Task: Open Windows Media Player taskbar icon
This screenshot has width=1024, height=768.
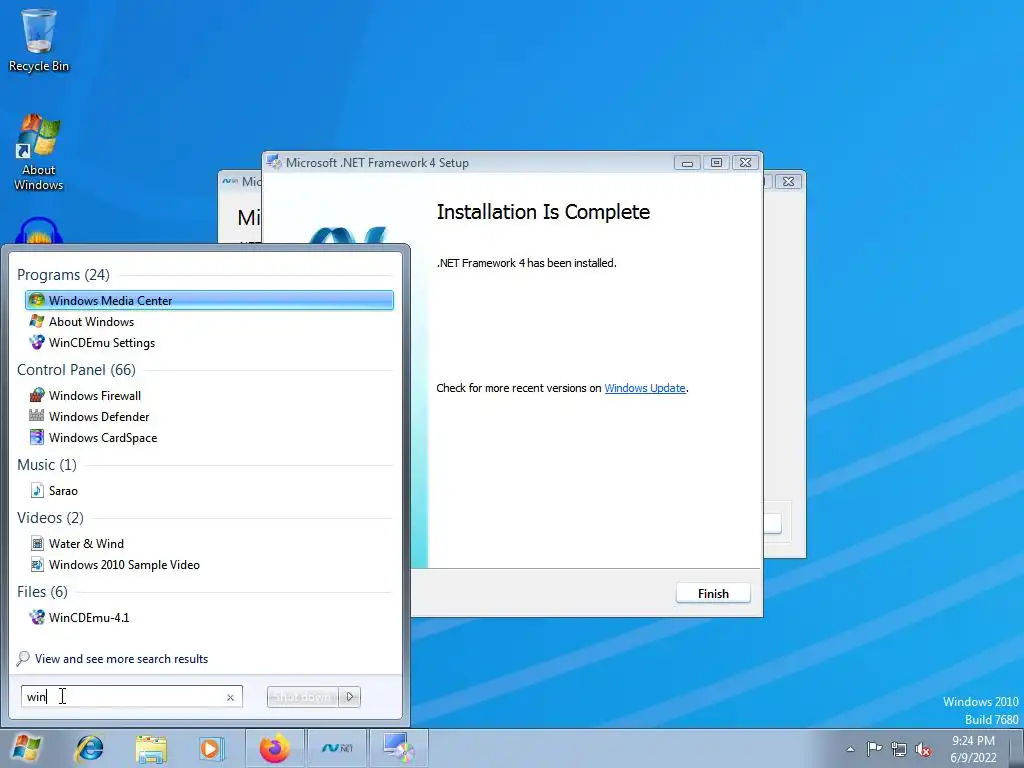Action: coord(210,748)
